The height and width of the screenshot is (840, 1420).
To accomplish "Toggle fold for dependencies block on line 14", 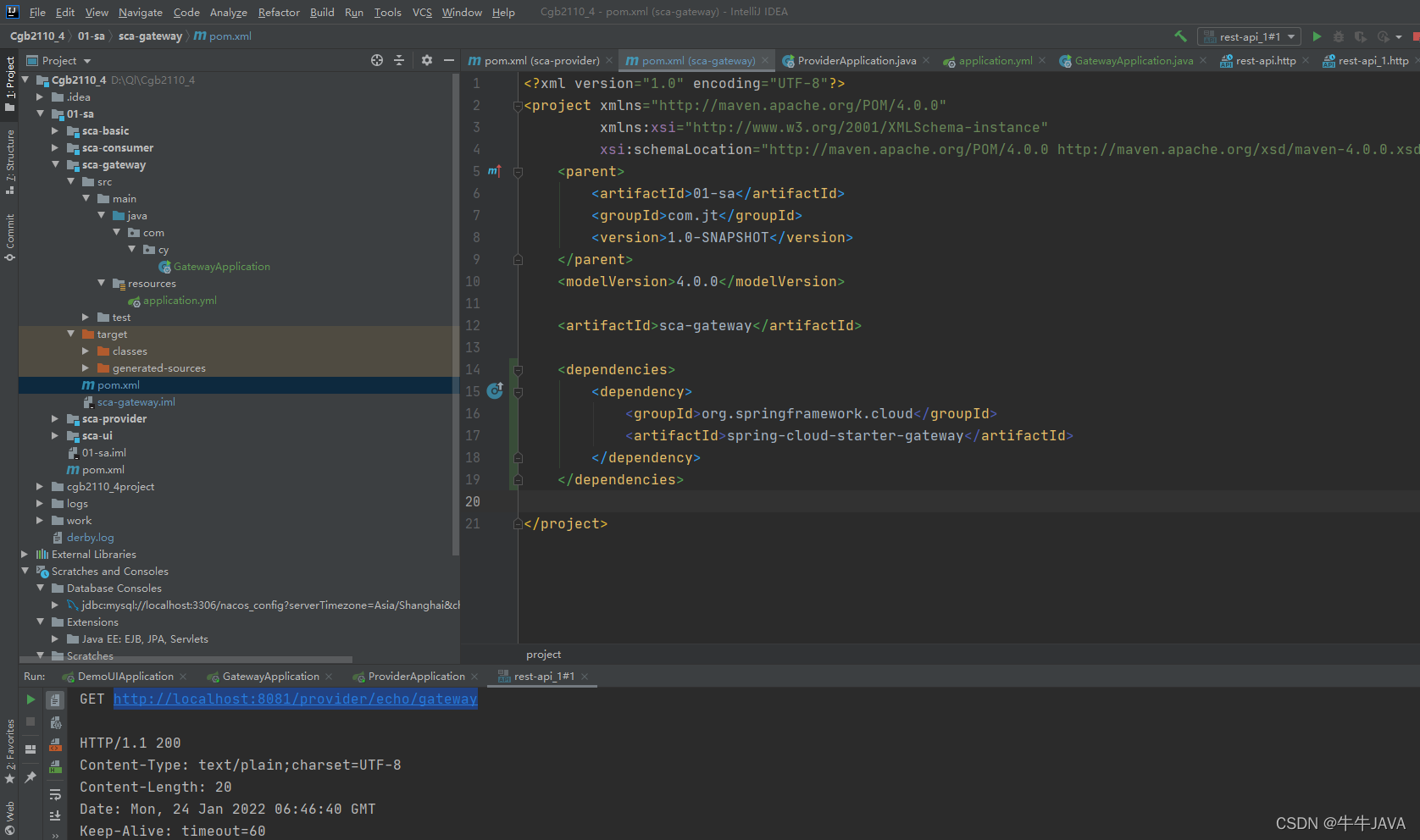I will pos(518,370).
